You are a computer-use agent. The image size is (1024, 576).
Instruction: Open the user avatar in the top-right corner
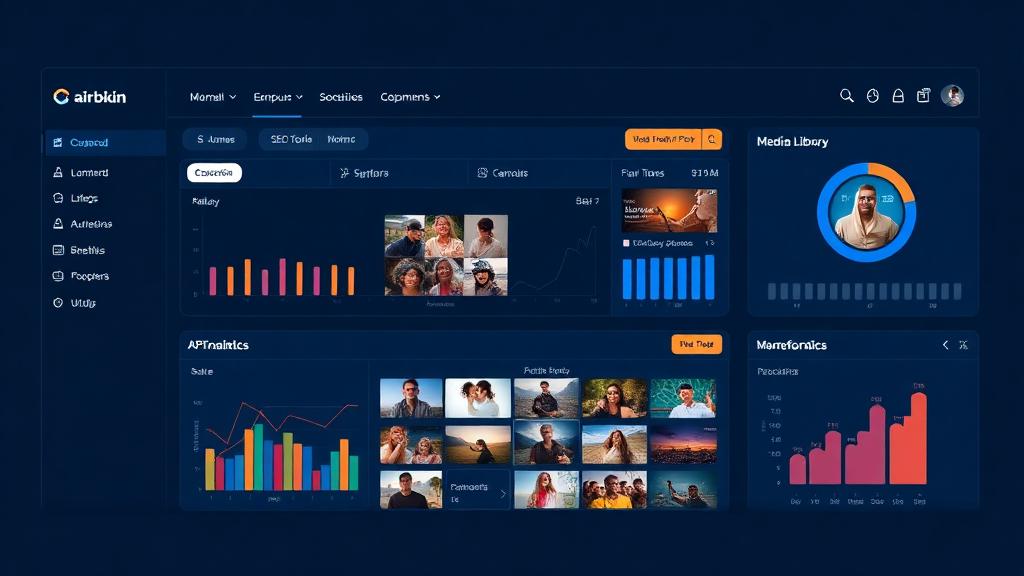(952, 95)
